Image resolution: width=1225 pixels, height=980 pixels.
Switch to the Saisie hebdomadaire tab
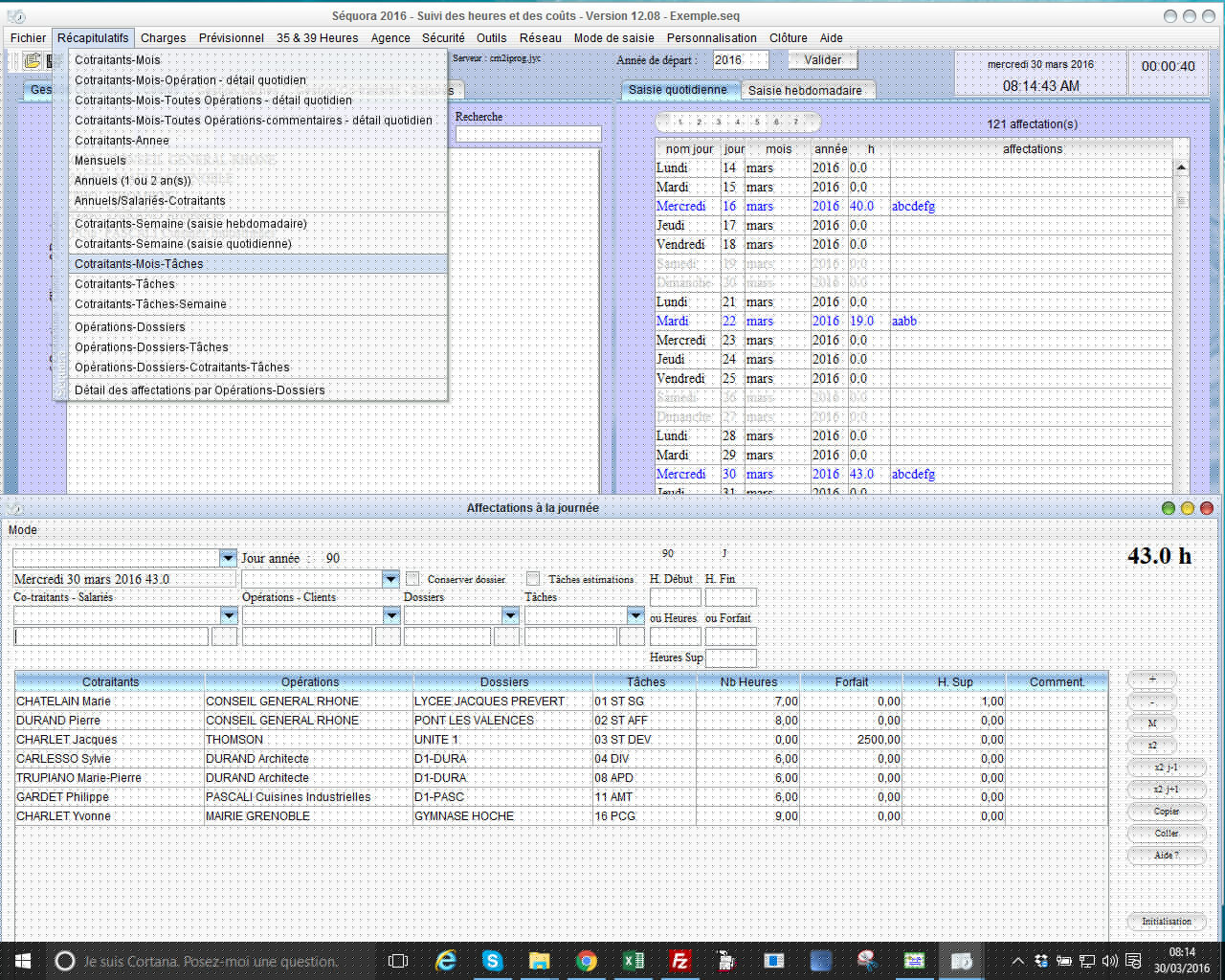coord(805,91)
